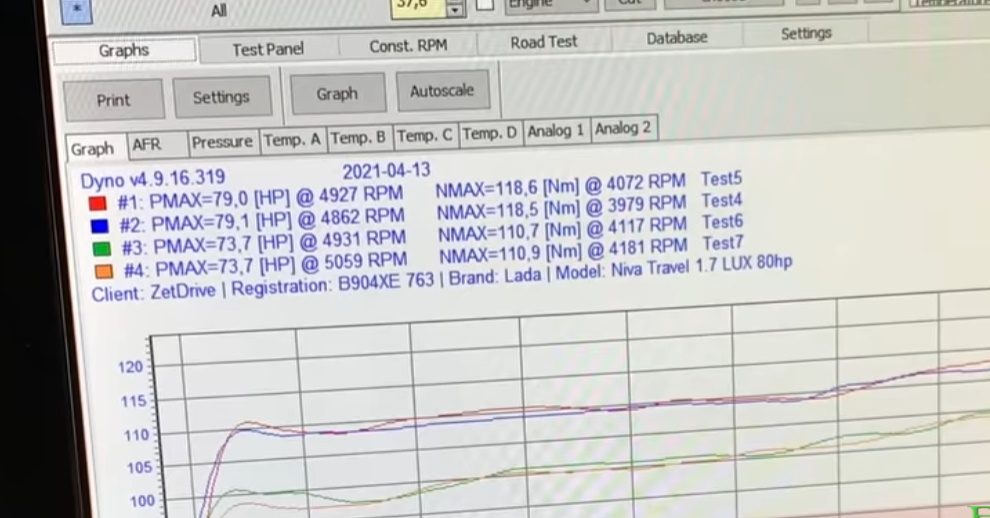Select the green swatch for run #3
Viewport: 990px width, 518px height.
click(x=99, y=248)
